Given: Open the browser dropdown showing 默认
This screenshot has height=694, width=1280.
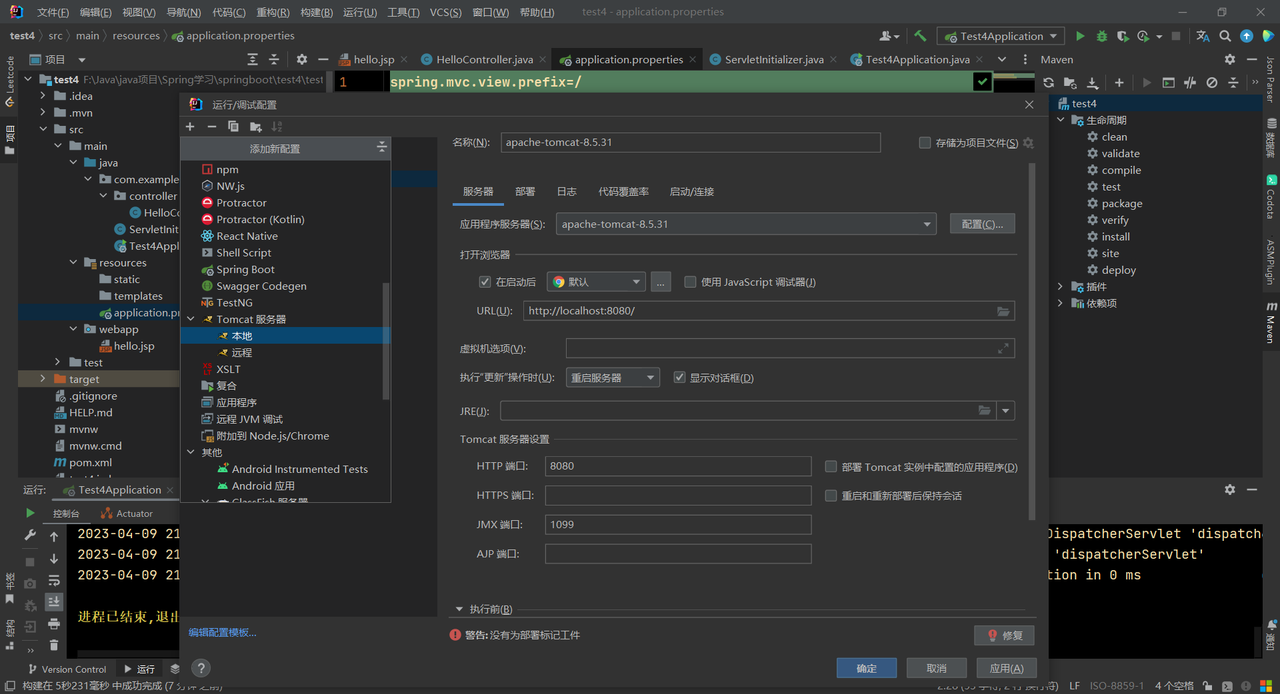Looking at the screenshot, I should pyautogui.click(x=595, y=282).
